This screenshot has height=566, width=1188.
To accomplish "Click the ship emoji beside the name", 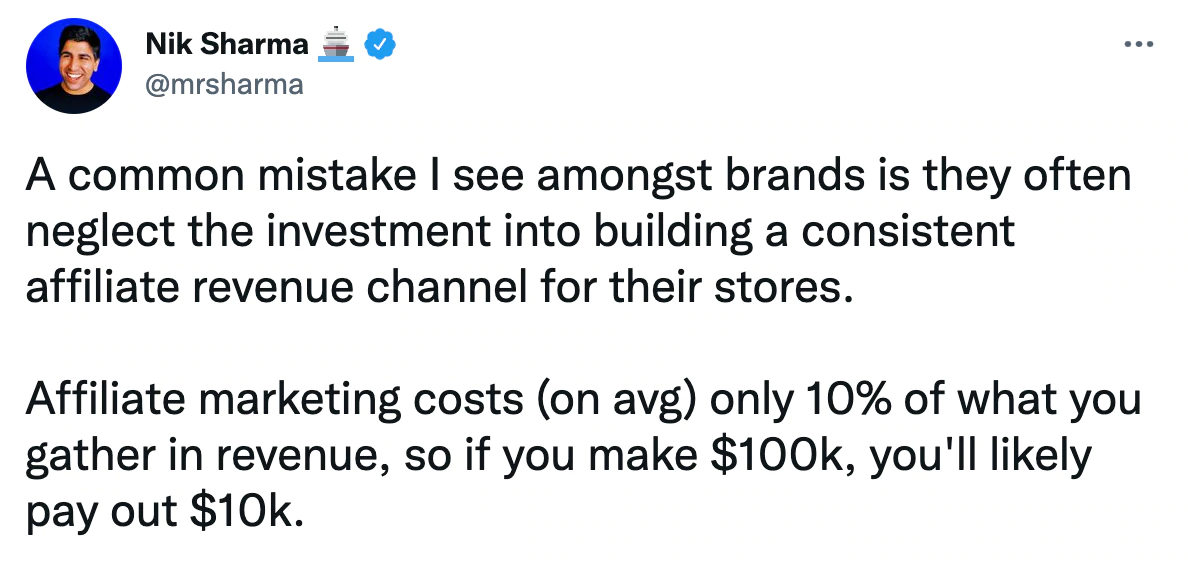I will tap(335, 44).
